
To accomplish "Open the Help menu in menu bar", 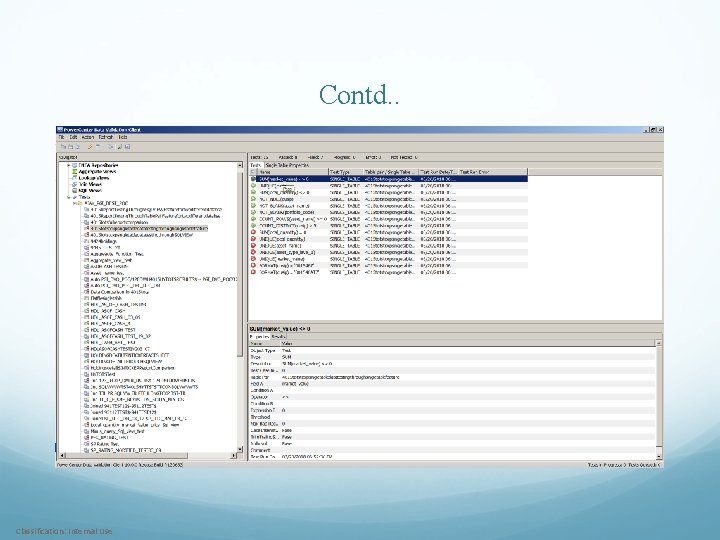I will pos(123,137).
